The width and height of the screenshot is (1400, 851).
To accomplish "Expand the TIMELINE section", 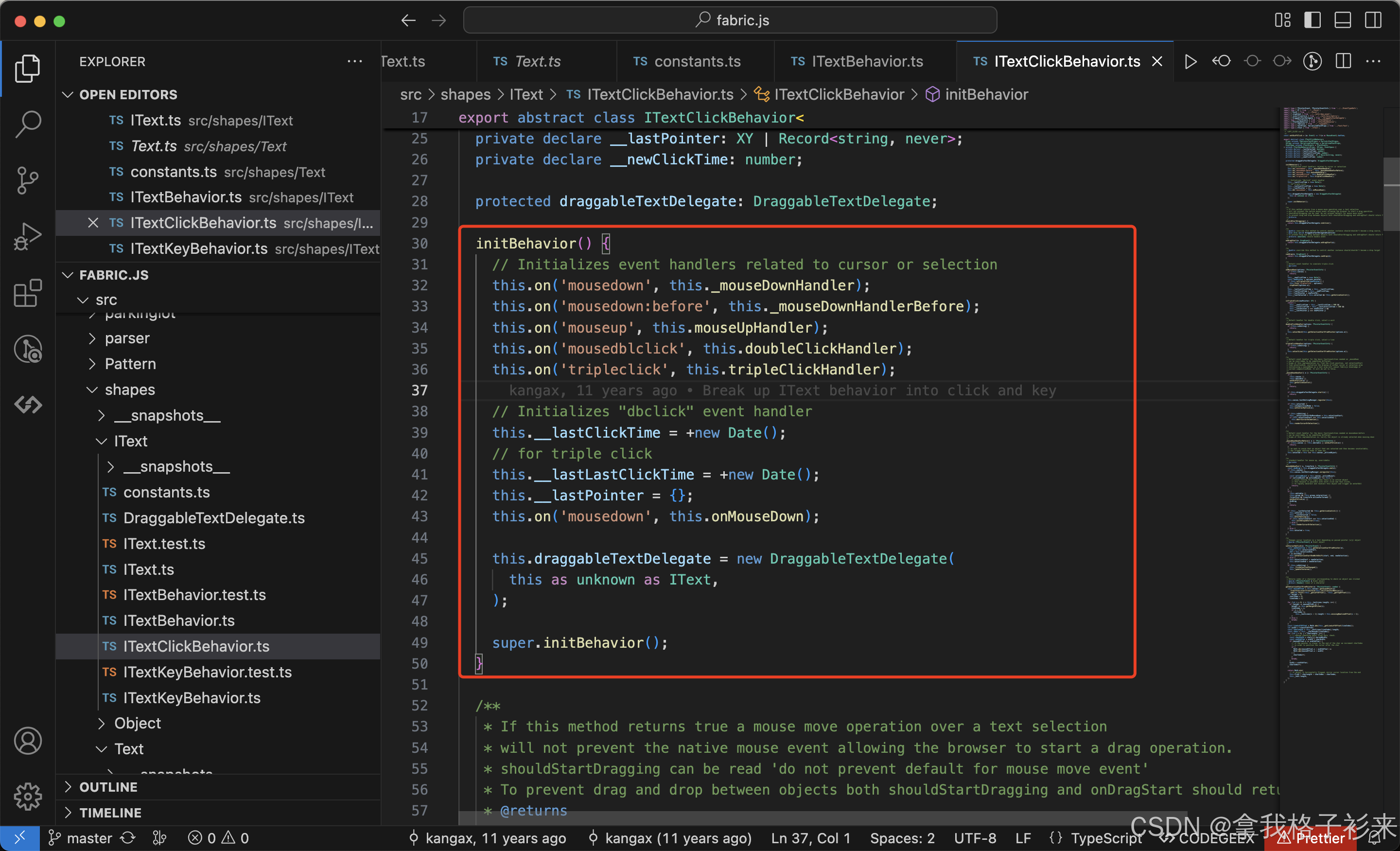I will pos(110,813).
